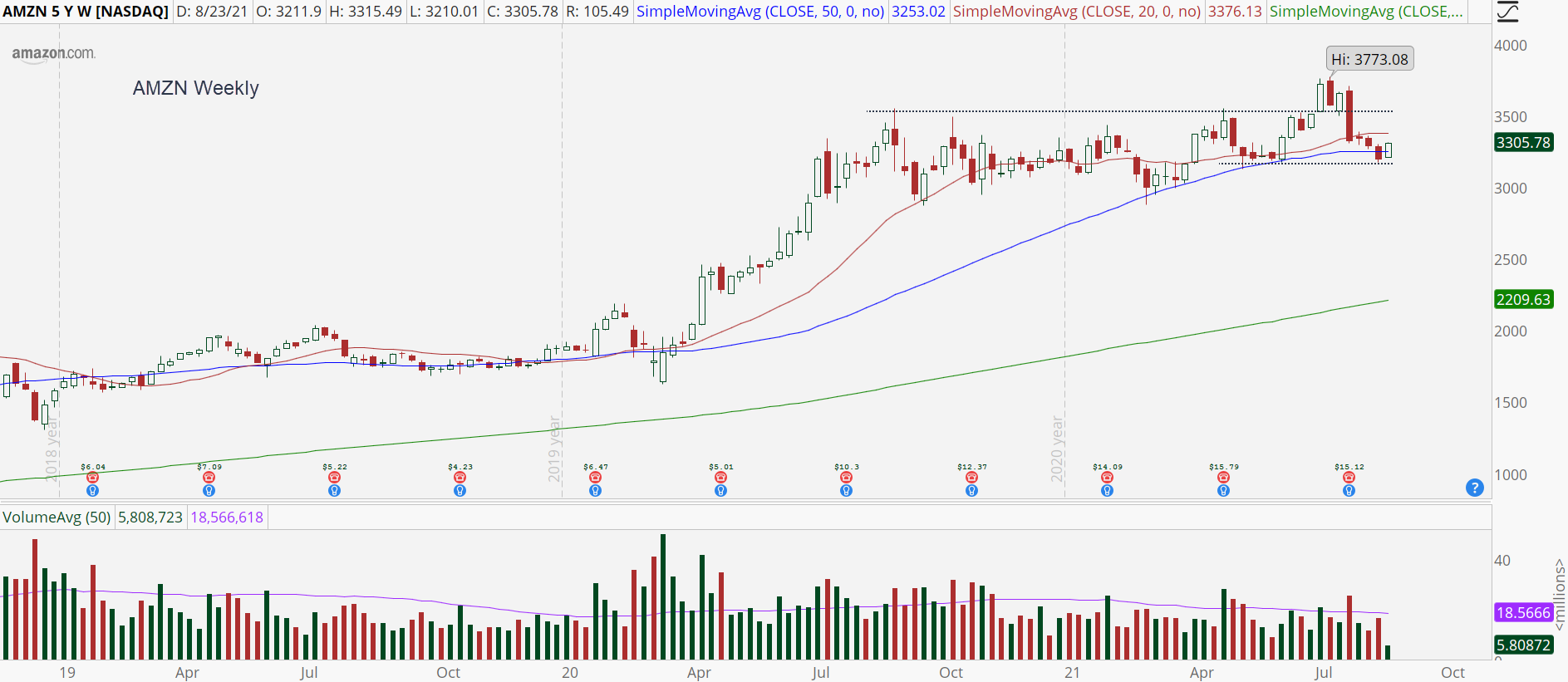Screen dimensions: 1568x682
Task: Open the blue lightbulb icon under $5.22
Action: 335,491
